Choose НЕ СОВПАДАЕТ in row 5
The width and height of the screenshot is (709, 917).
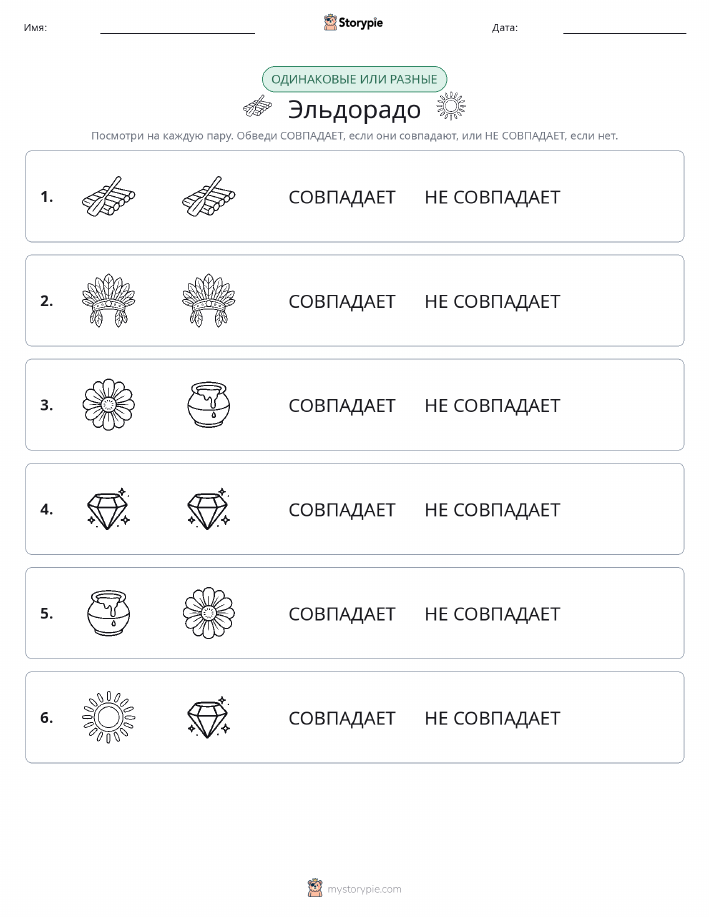click(x=492, y=613)
